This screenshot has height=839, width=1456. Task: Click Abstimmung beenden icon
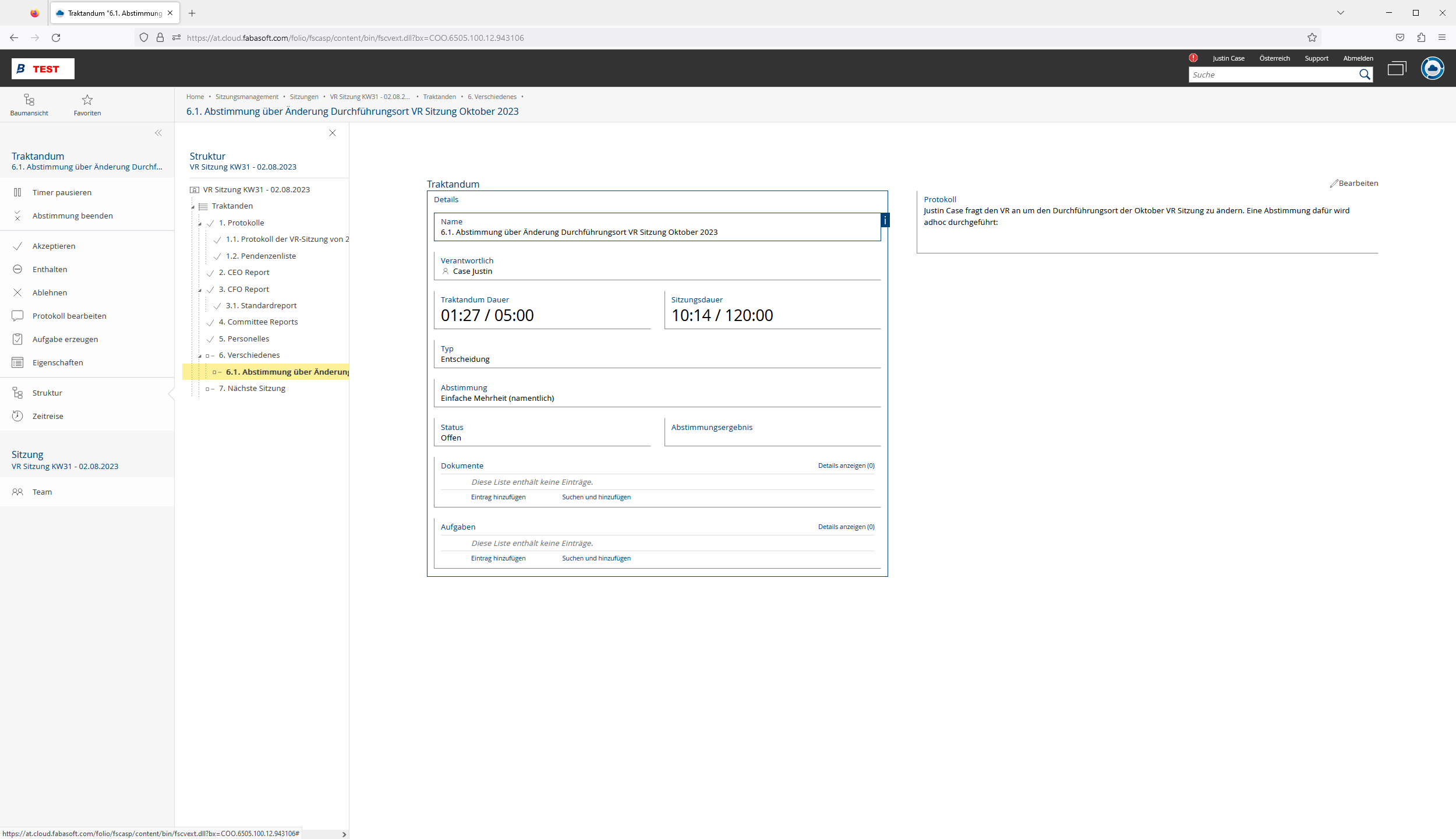tap(17, 216)
